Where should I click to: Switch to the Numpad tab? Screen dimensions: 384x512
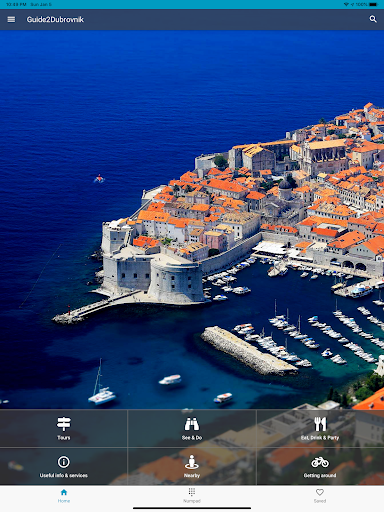coord(192,496)
